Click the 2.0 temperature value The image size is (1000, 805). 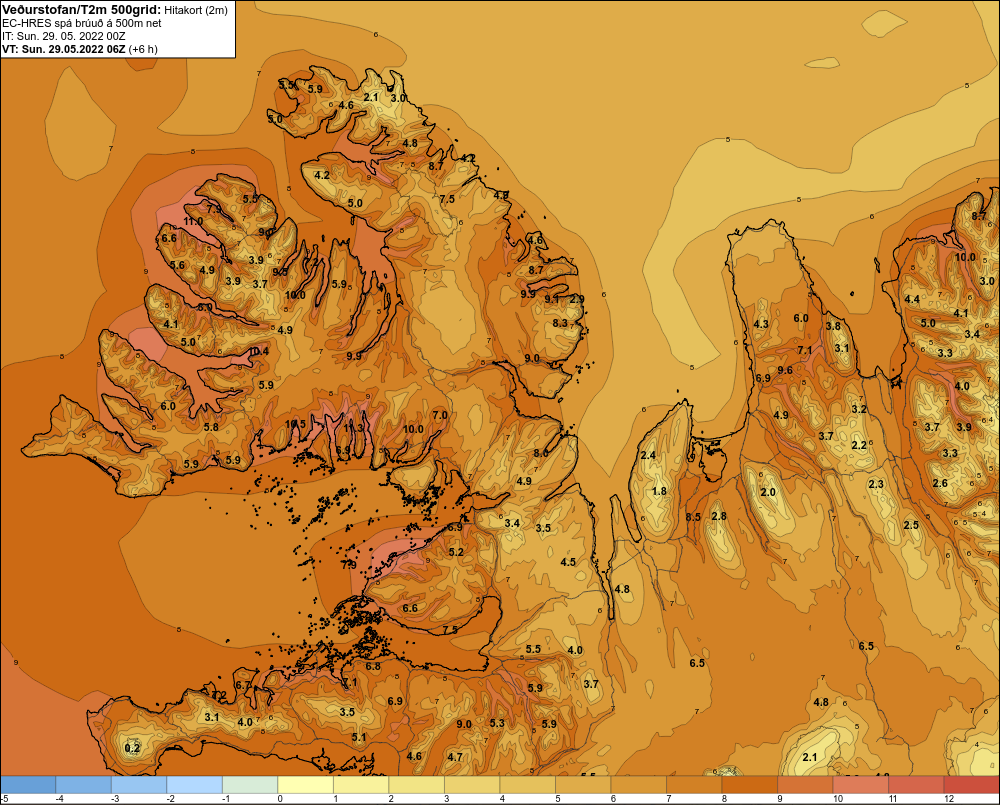pos(768,492)
